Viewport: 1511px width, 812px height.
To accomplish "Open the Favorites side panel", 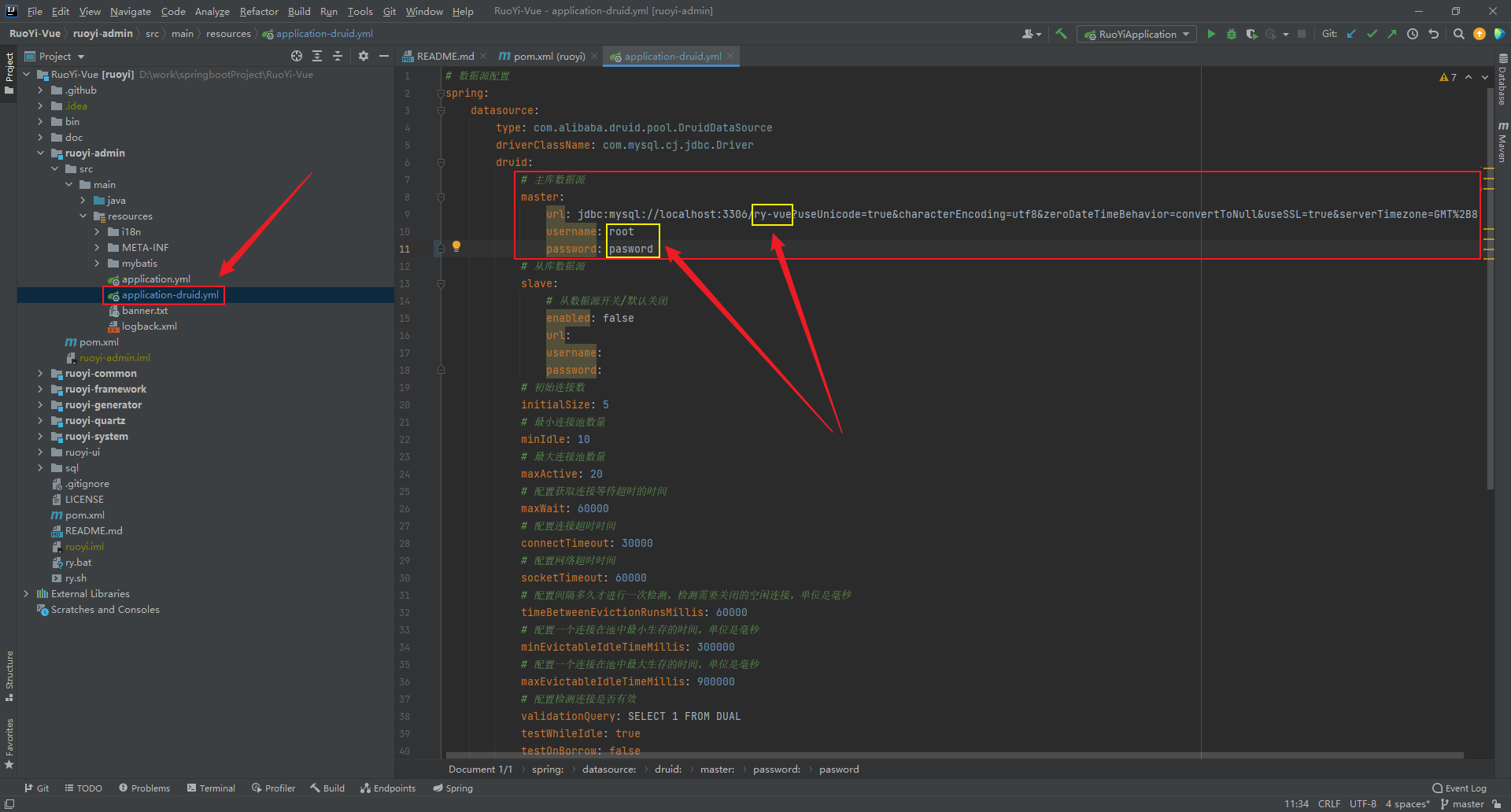I will tap(9, 744).
